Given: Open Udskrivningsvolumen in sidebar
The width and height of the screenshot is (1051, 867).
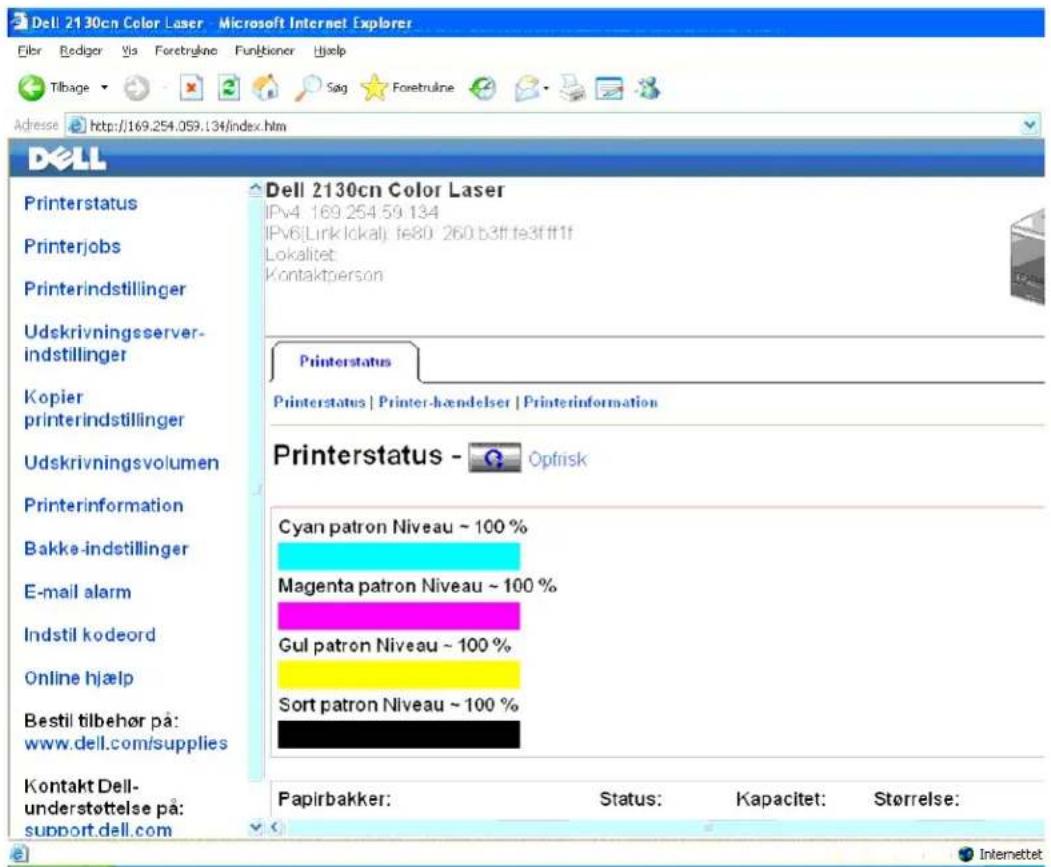Looking at the screenshot, I should 121,463.
